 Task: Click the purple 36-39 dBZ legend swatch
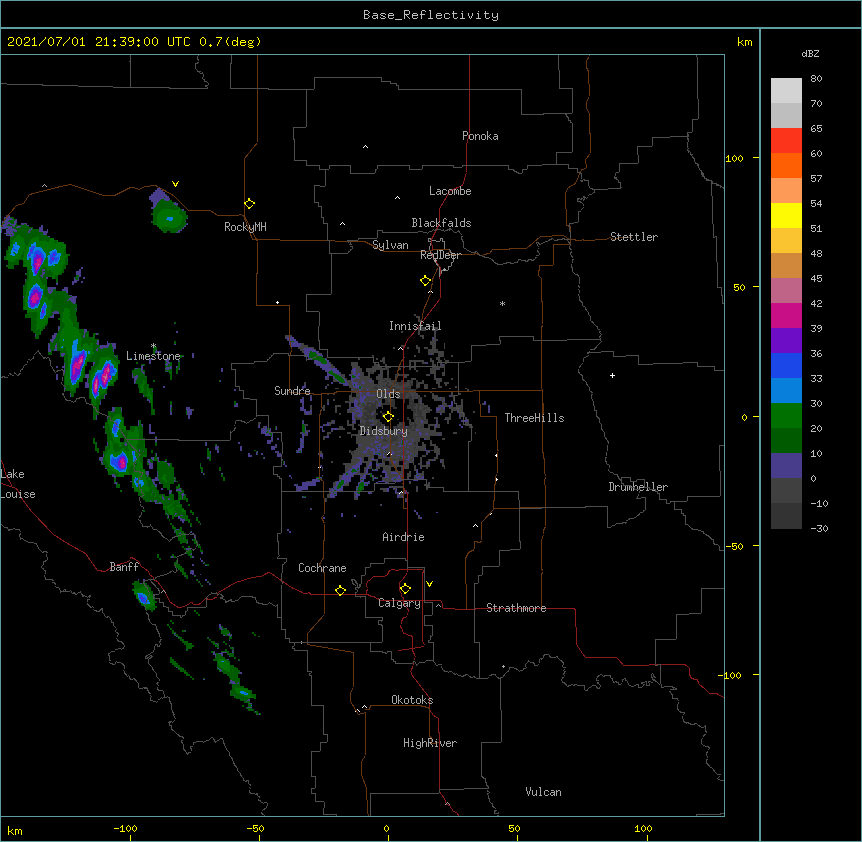[x=786, y=341]
